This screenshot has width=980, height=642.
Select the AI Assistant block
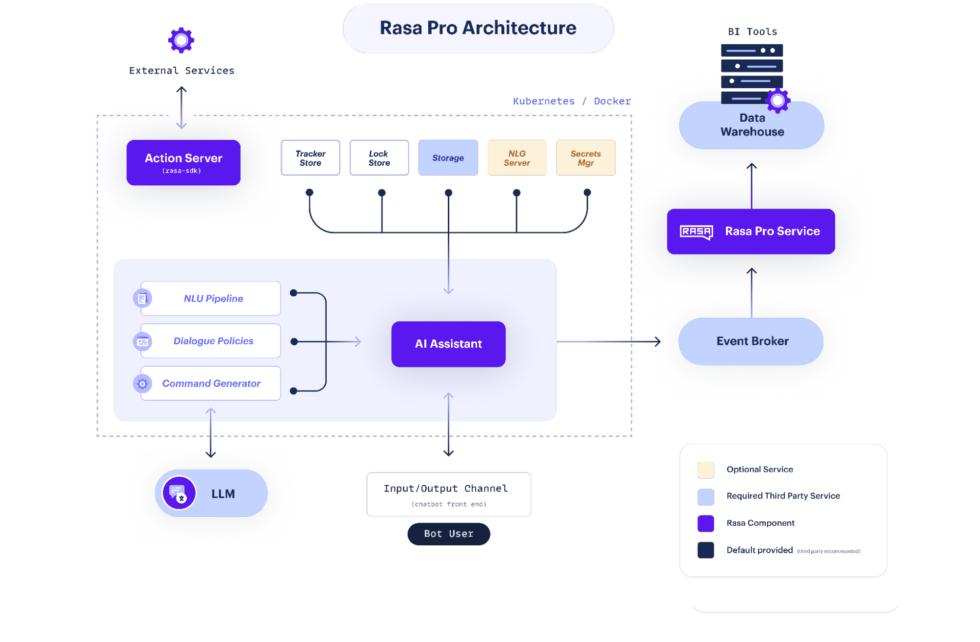coord(448,344)
